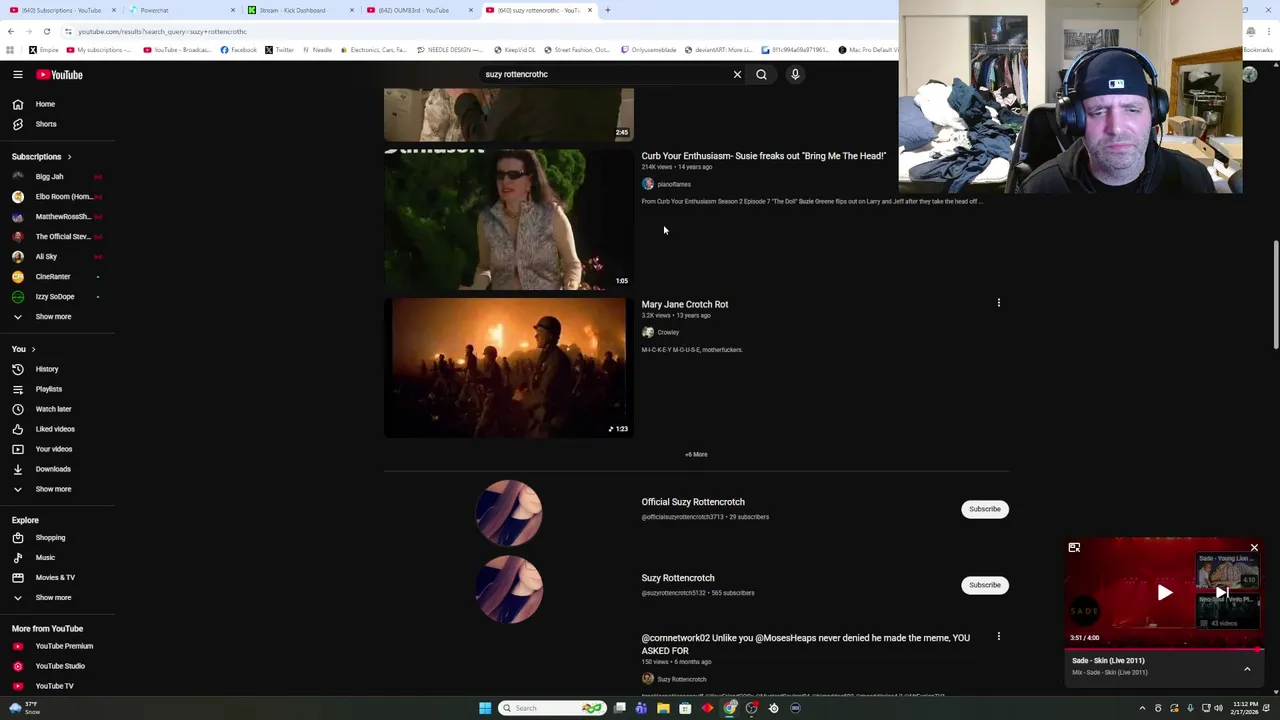Viewport: 1280px width, 720px height.
Task: Expand the miniplayer to full page
Action: [1074, 548]
